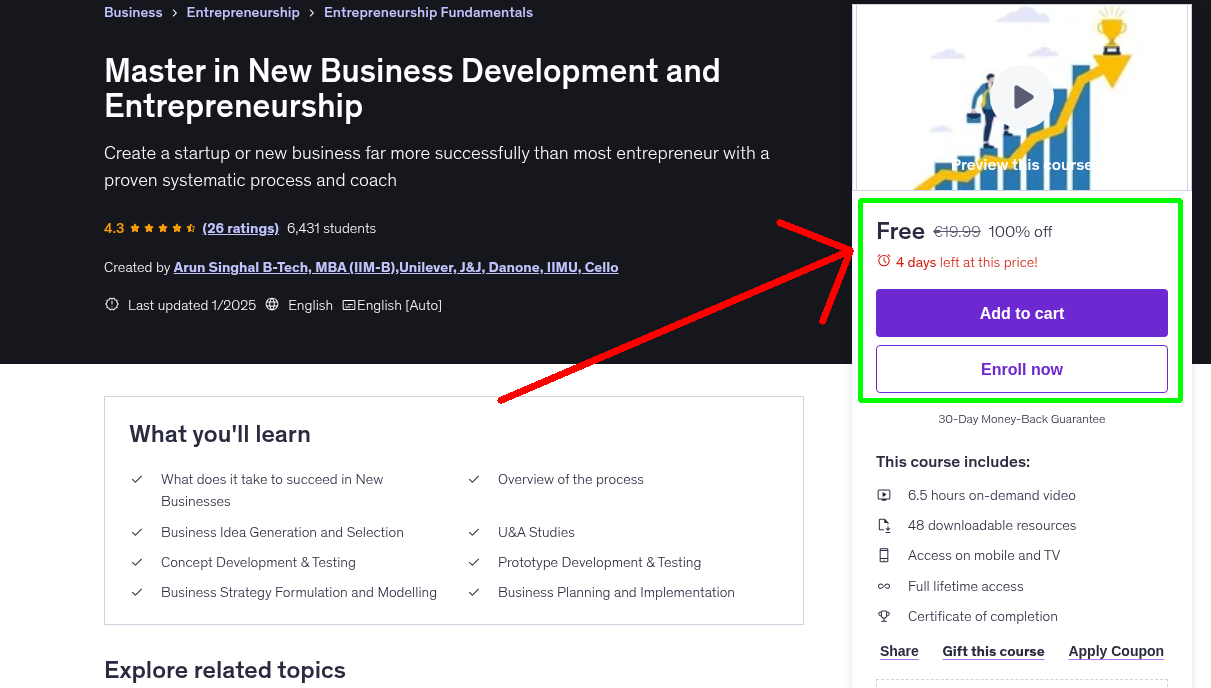Image resolution: width=1211 pixels, height=688 pixels.
Task: Click the certificate of completion icon
Action: [x=884, y=616]
